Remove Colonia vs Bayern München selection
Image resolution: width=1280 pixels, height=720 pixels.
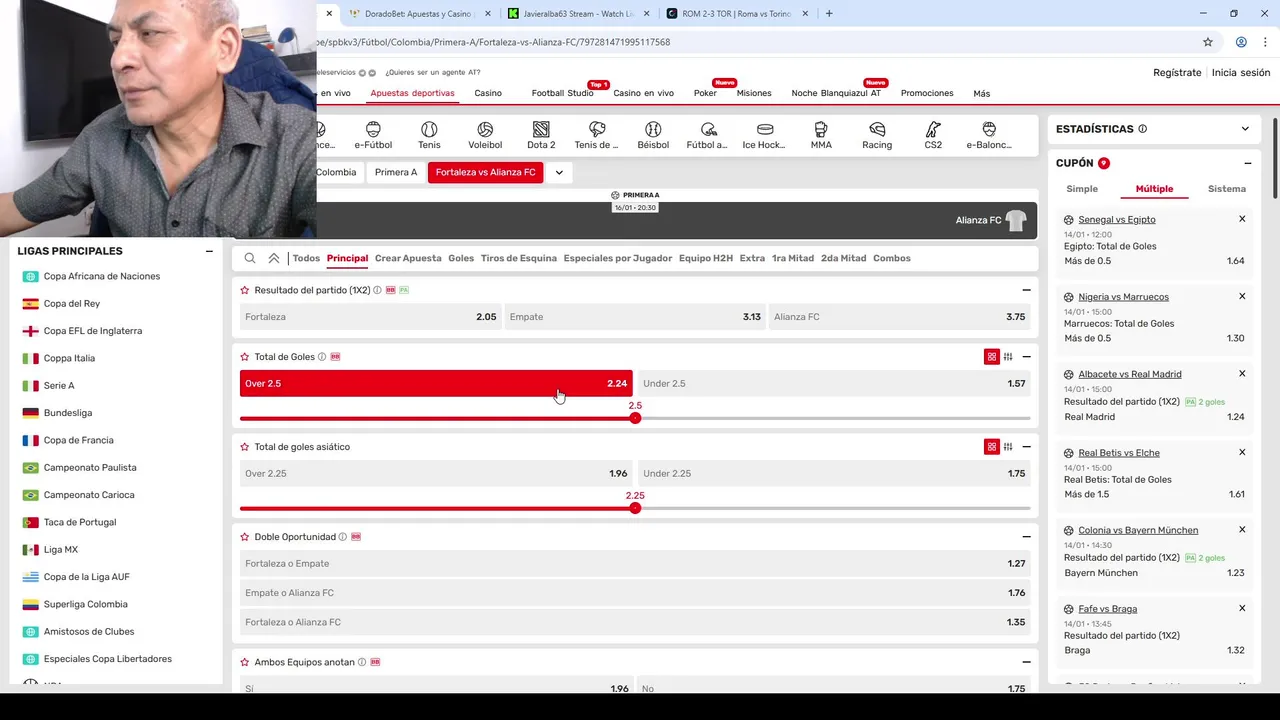click(x=1242, y=530)
